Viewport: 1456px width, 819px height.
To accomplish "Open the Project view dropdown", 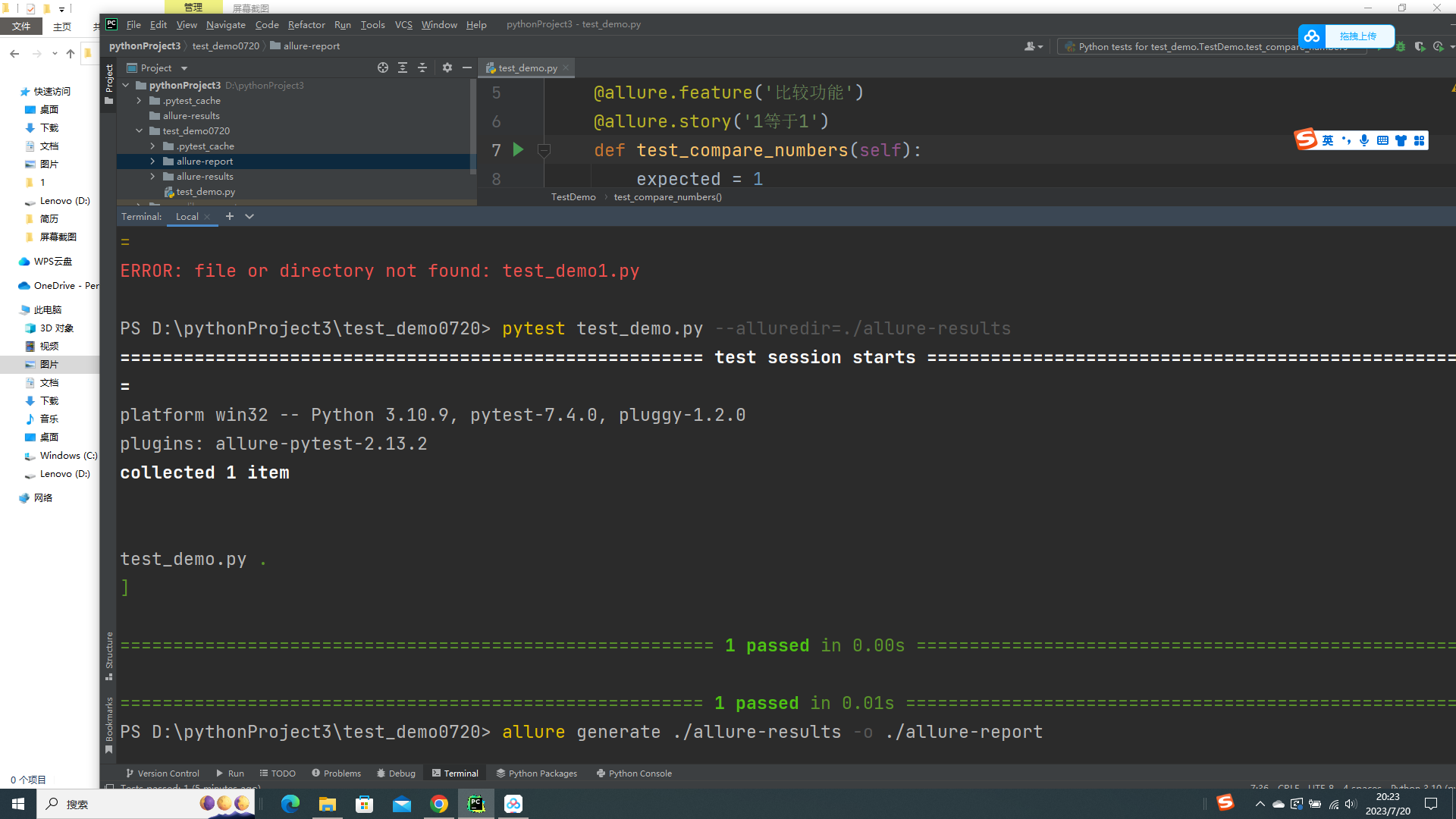I will (184, 68).
